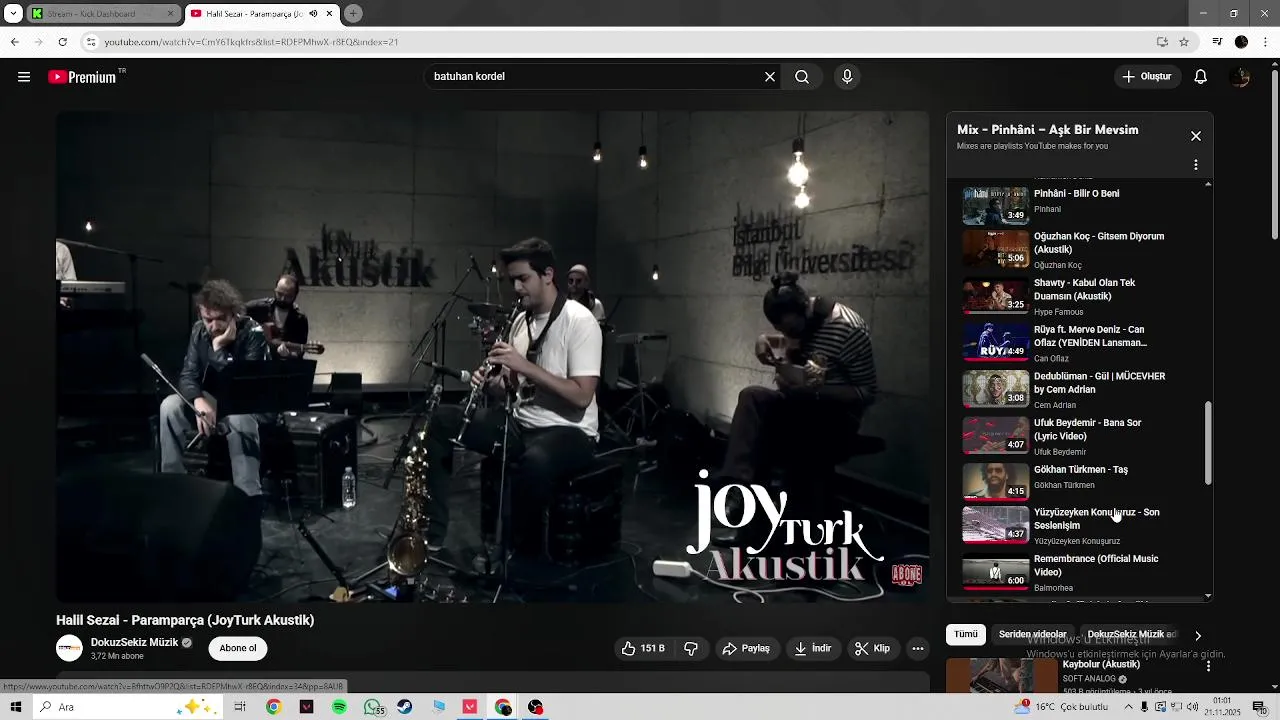Click the video player frame
Image resolution: width=1280 pixels, height=720 pixels.
tap(493, 357)
